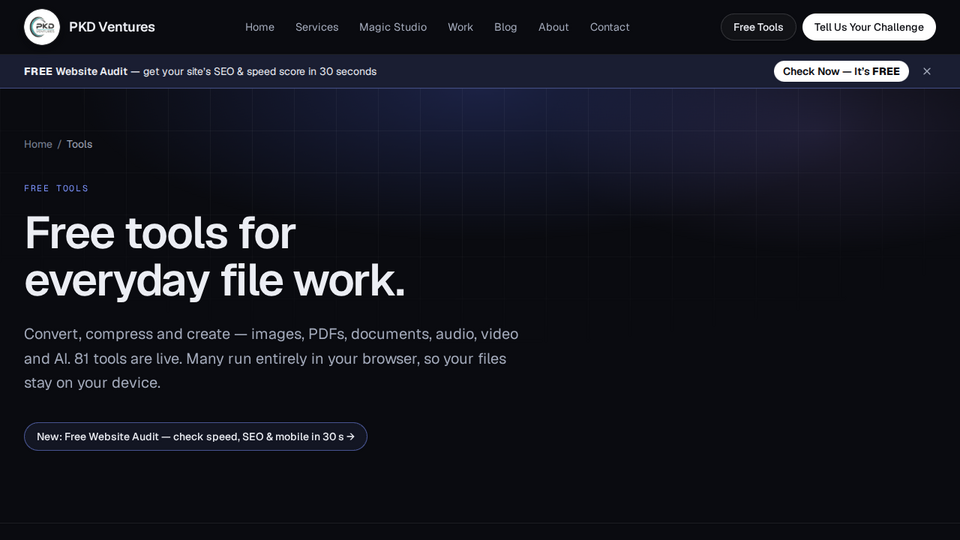Viewport: 960px width, 540px height.
Task: Click Tell Us Your Challenge button
Action: [x=869, y=27]
